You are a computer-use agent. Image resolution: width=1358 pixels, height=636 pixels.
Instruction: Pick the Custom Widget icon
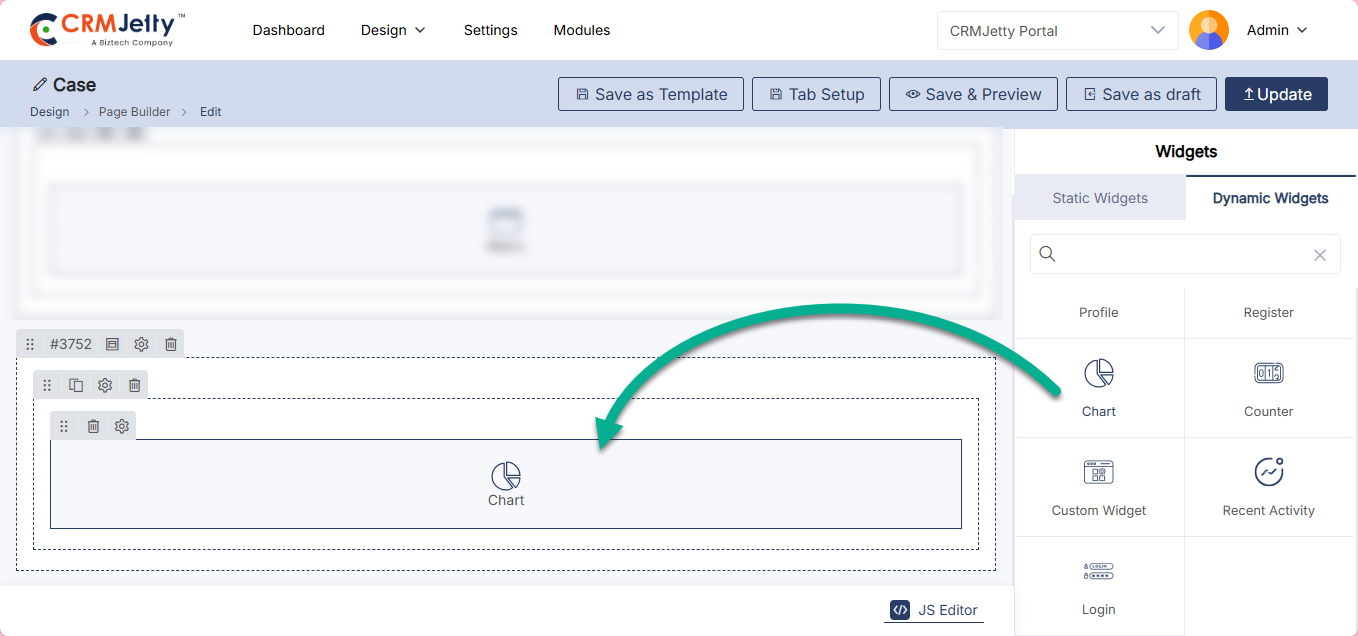[1098, 473]
